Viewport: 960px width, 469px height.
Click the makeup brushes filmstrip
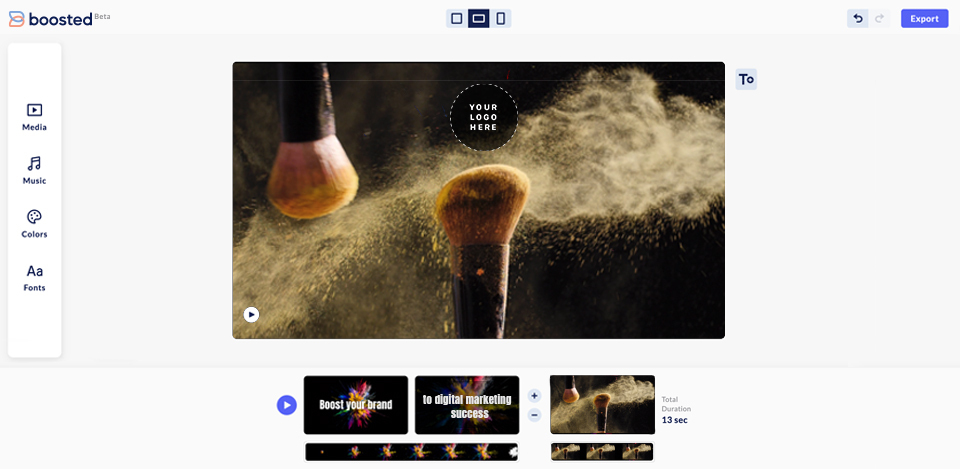tap(602, 452)
